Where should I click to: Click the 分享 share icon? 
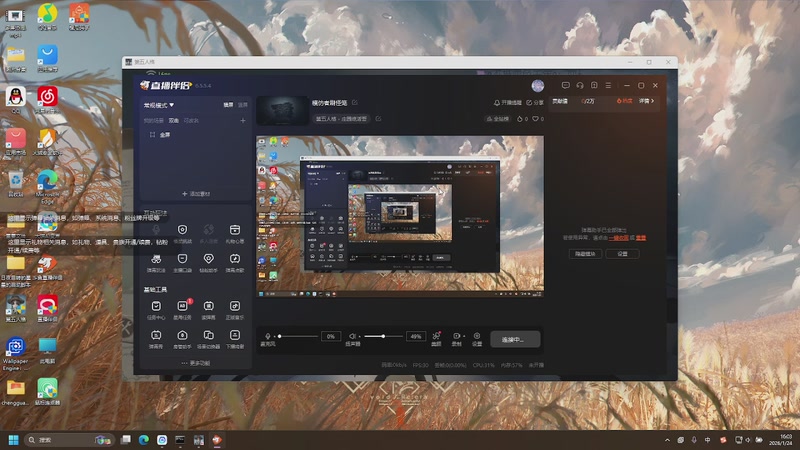pyautogui.click(x=535, y=103)
